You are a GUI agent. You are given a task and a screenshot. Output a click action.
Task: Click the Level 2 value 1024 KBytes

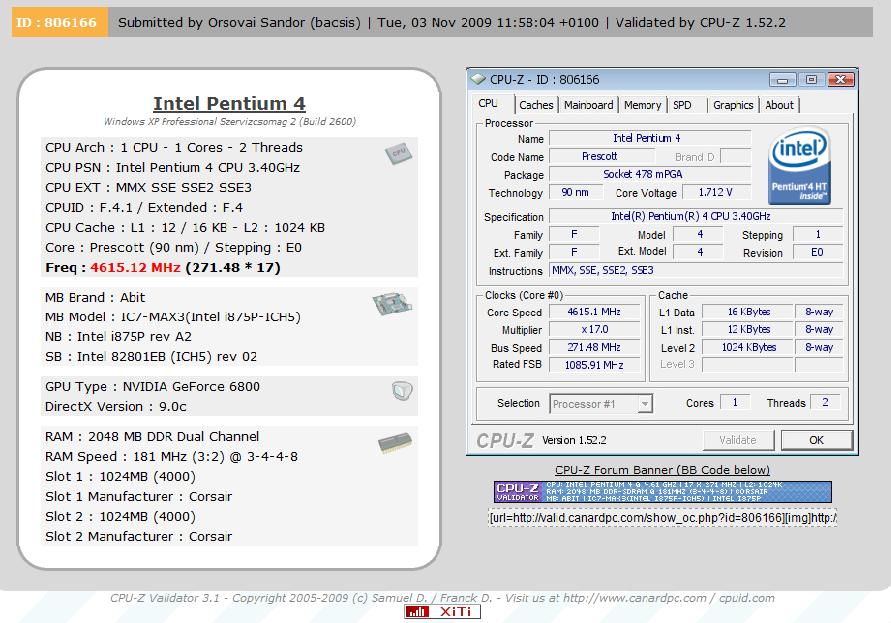click(x=748, y=347)
